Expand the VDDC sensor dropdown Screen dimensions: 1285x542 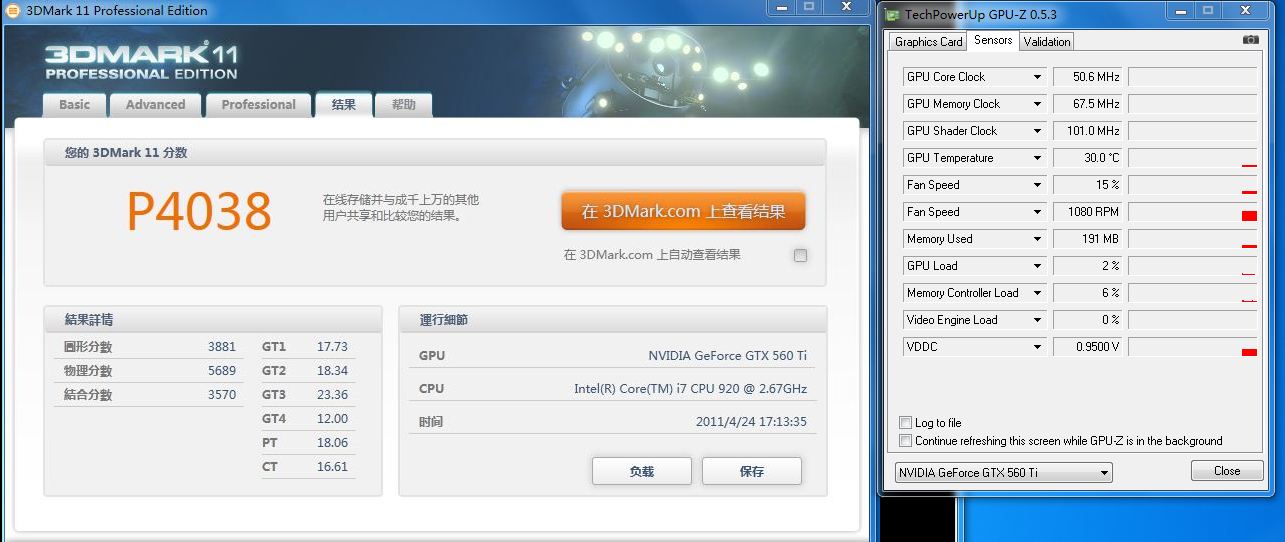1037,347
